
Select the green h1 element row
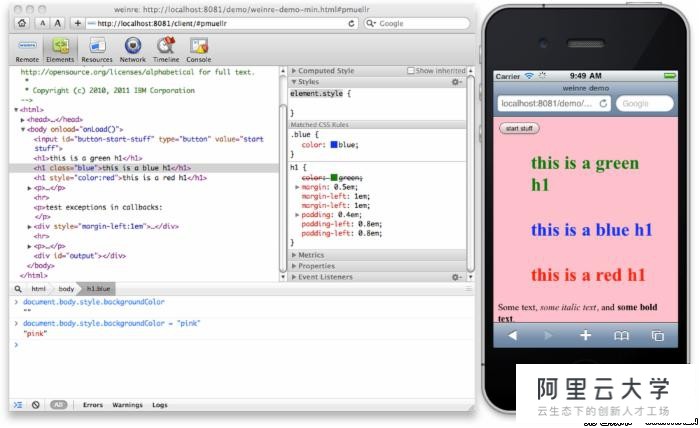pos(143,158)
